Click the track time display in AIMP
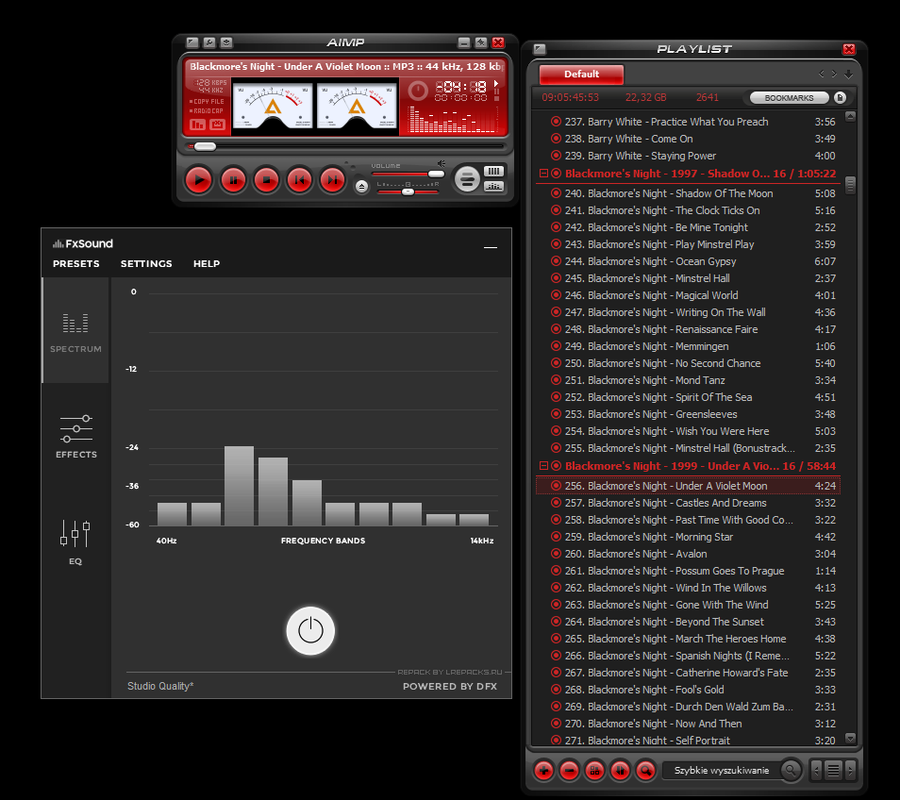The height and width of the screenshot is (800, 900). click(461, 87)
